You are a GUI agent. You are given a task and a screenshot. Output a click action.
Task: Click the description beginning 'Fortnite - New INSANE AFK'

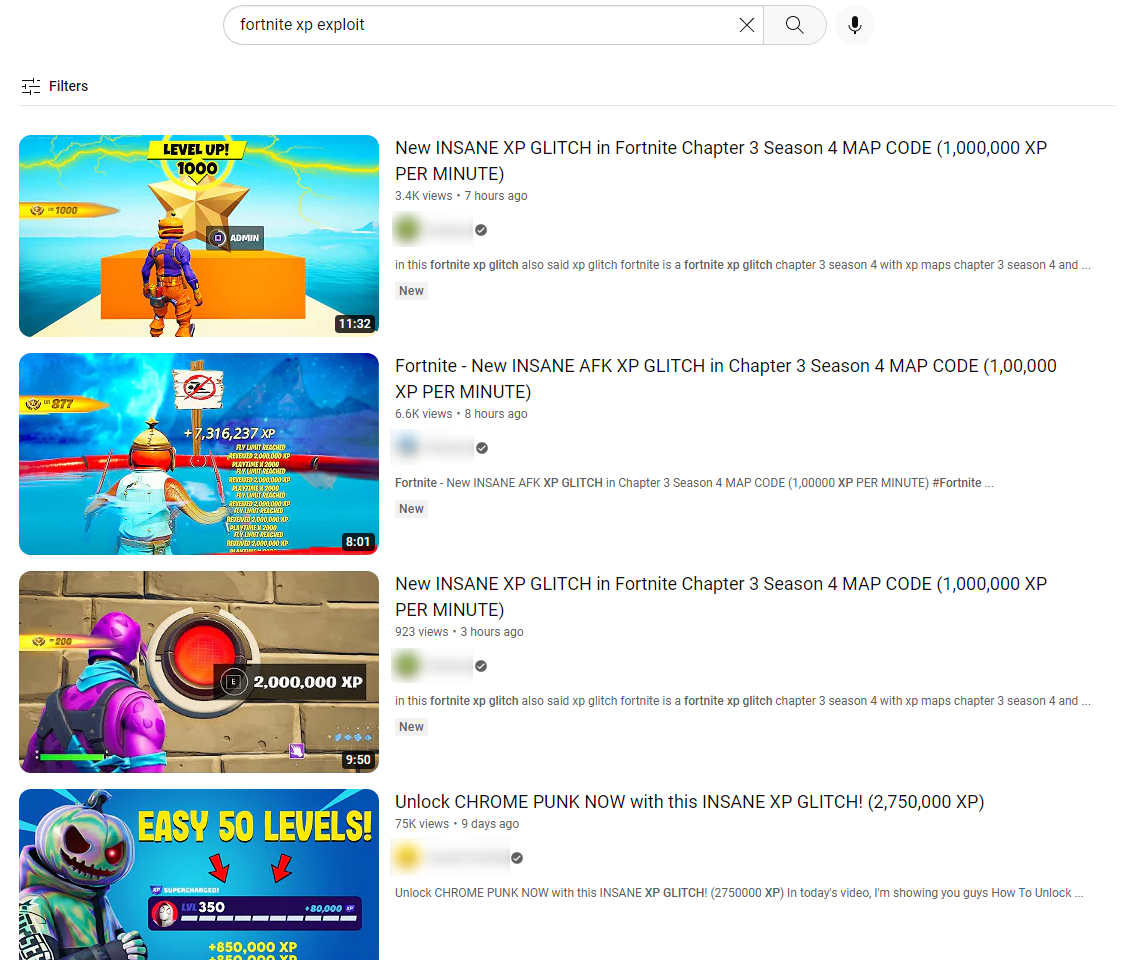click(694, 483)
